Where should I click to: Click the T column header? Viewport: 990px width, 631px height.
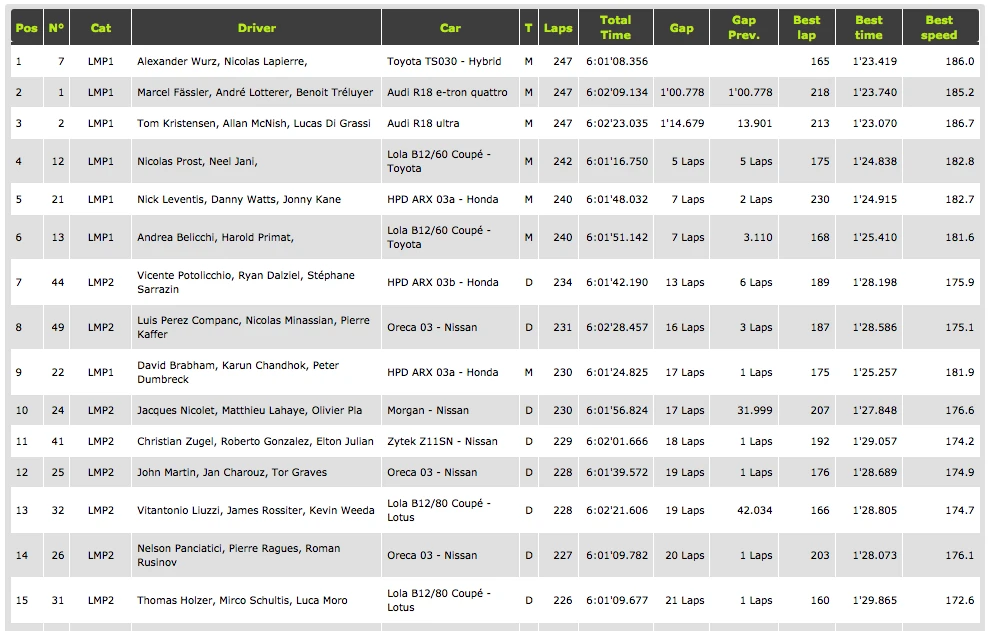[528, 28]
